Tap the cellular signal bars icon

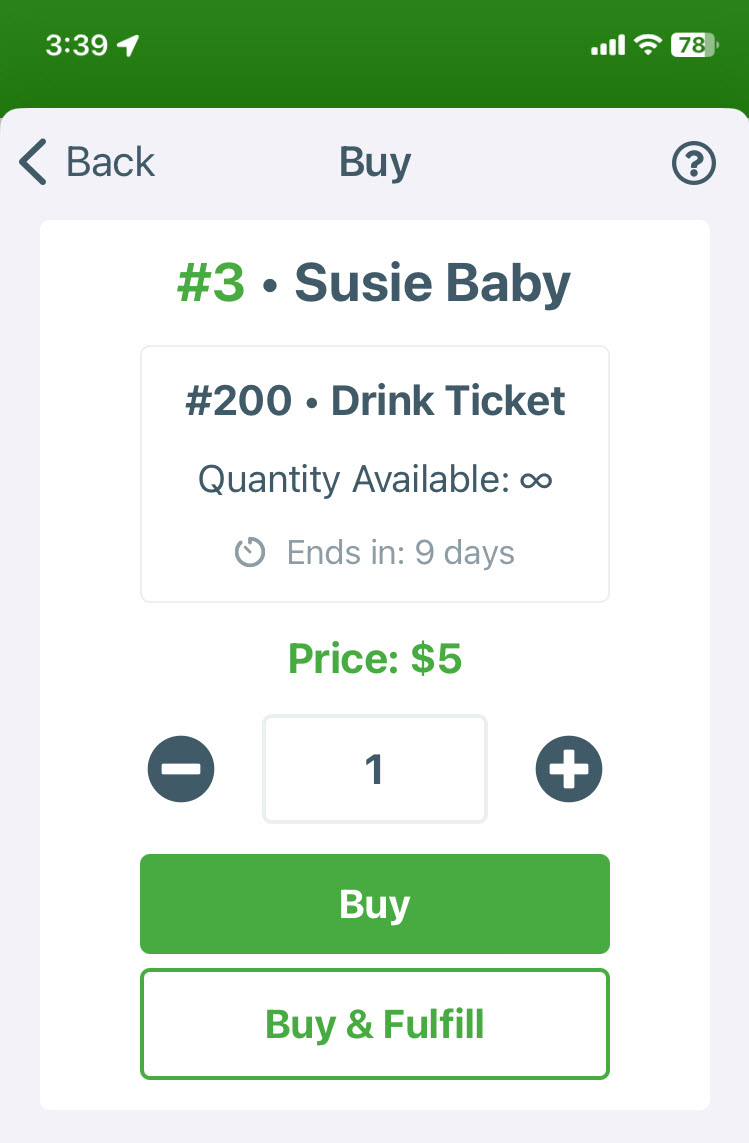pos(608,45)
